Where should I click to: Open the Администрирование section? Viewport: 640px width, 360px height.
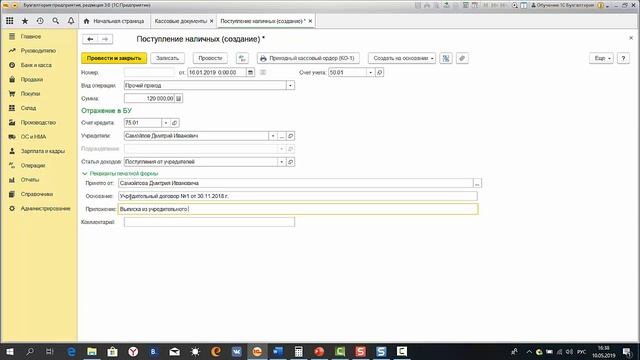[45, 209]
